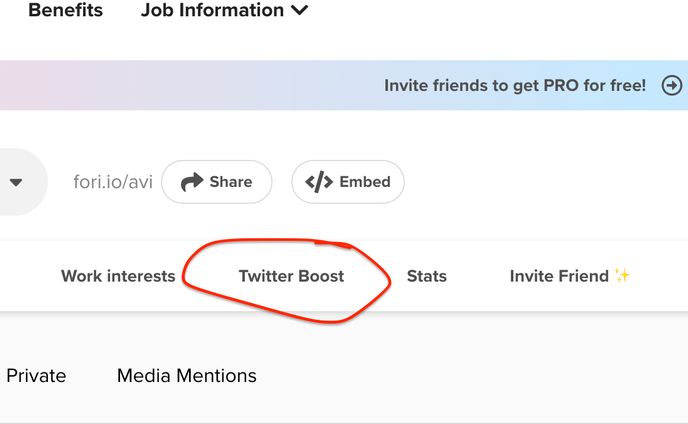The width and height of the screenshot is (688, 424).
Task: Open the Benefits menu item
Action: [65, 11]
